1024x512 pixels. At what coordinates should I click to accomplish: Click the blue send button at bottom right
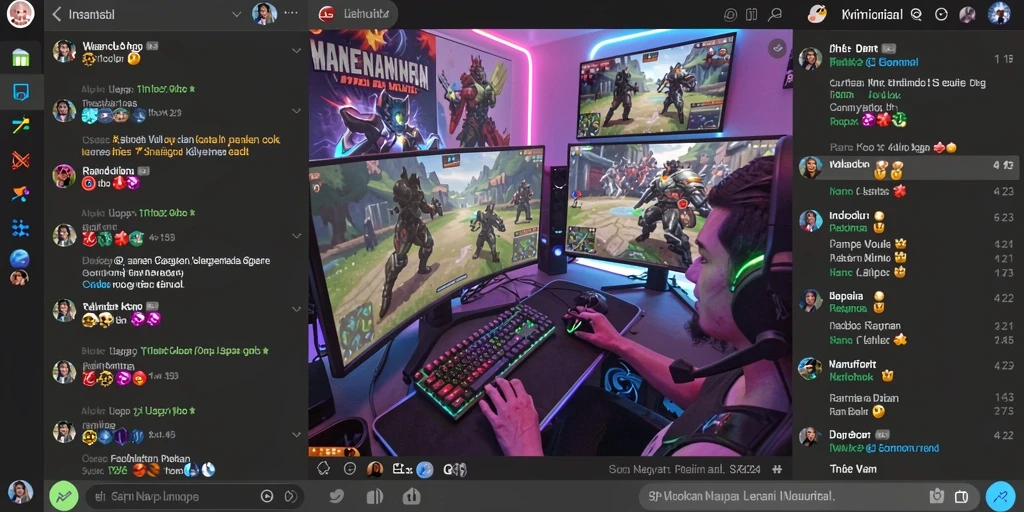(x=1000, y=496)
